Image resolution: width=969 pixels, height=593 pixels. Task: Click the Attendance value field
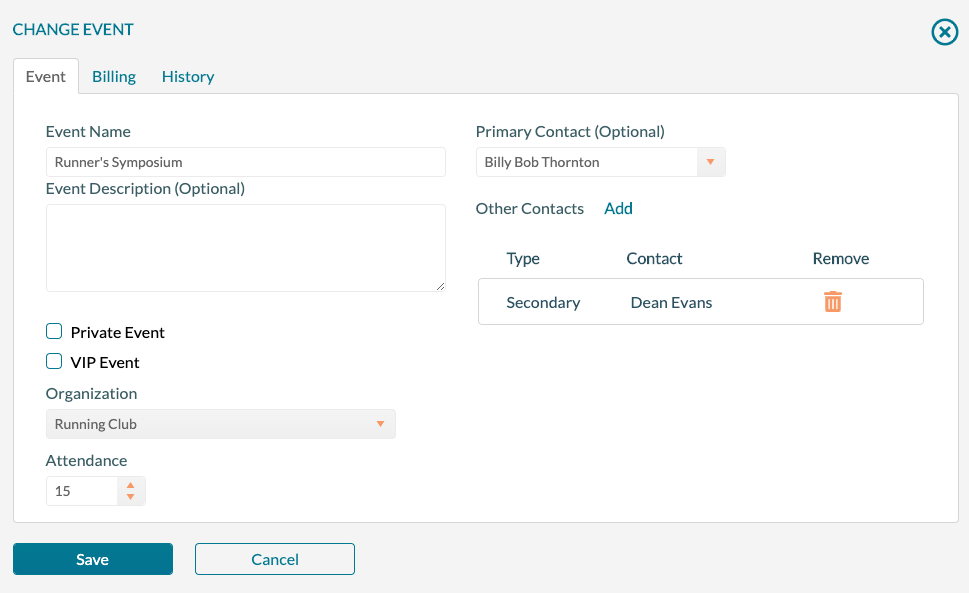[x=80, y=490]
